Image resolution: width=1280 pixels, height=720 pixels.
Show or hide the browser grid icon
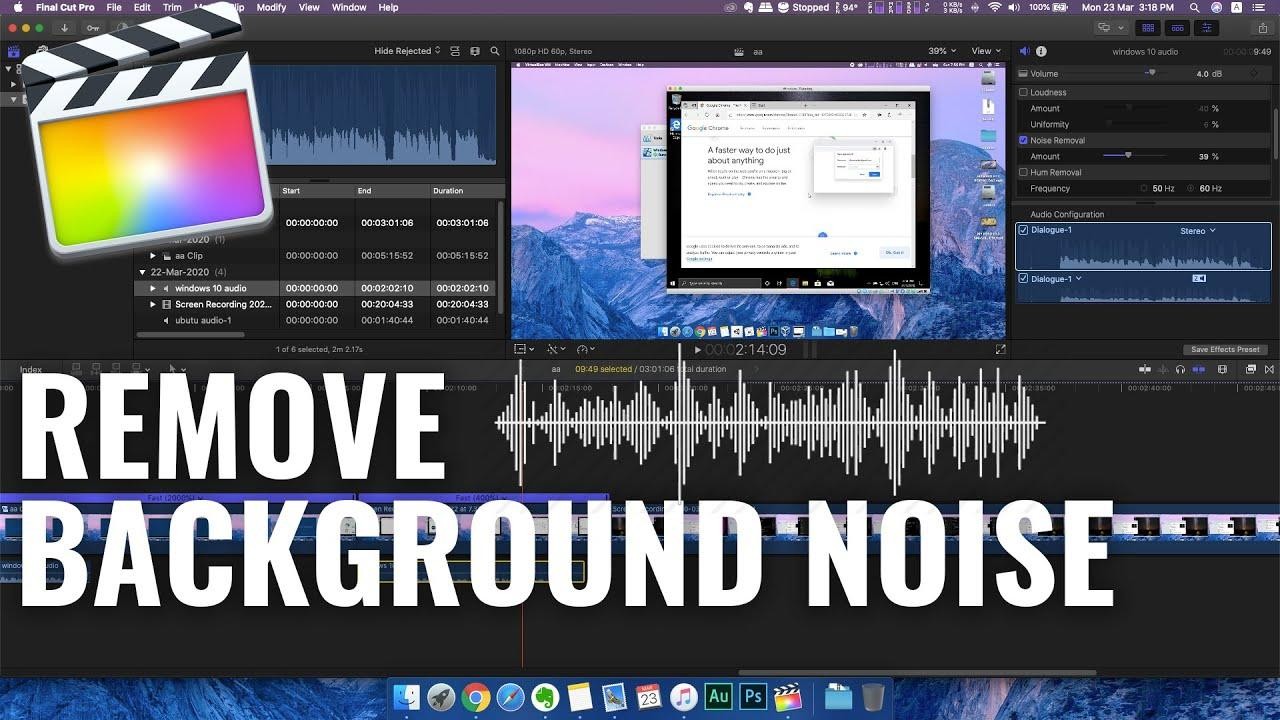[x=1148, y=28]
